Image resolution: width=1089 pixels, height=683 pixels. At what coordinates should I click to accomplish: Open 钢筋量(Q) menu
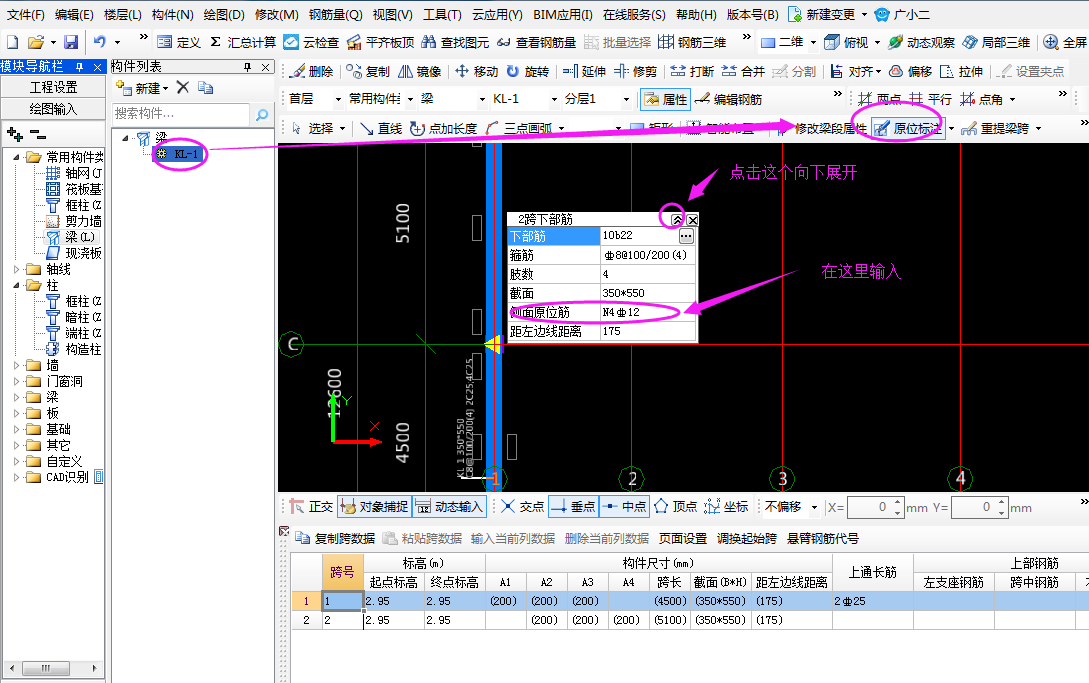pos(335,15)
